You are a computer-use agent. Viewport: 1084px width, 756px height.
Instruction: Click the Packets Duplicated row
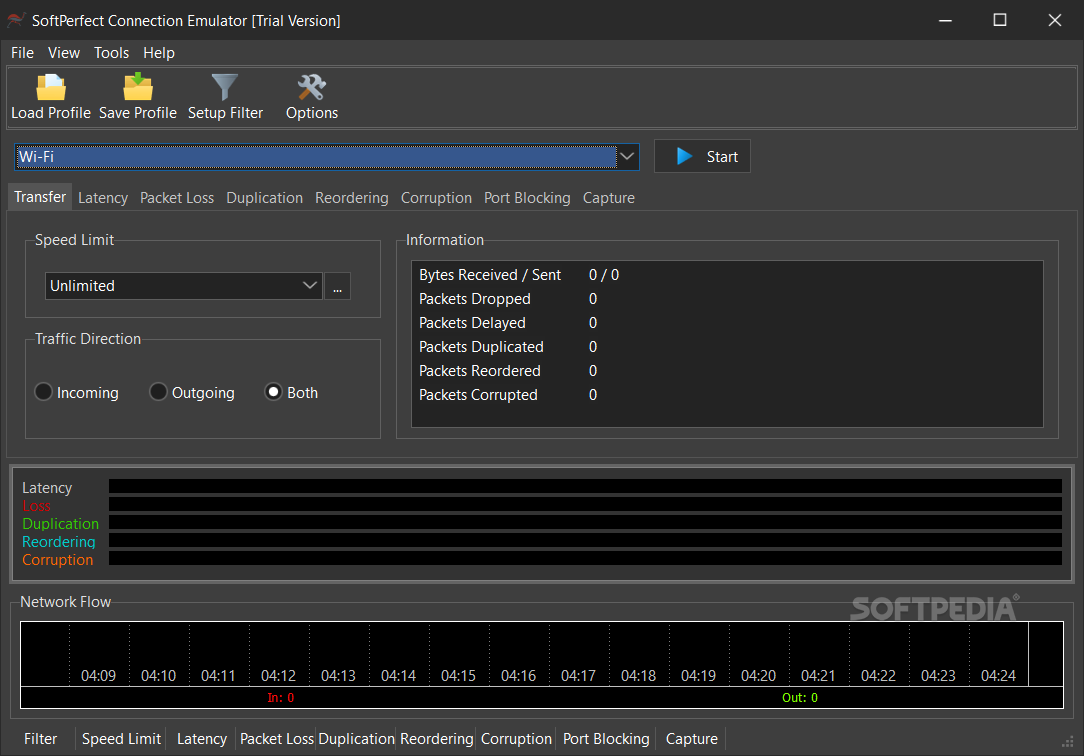pyautogui.click(x=727, y=347)
